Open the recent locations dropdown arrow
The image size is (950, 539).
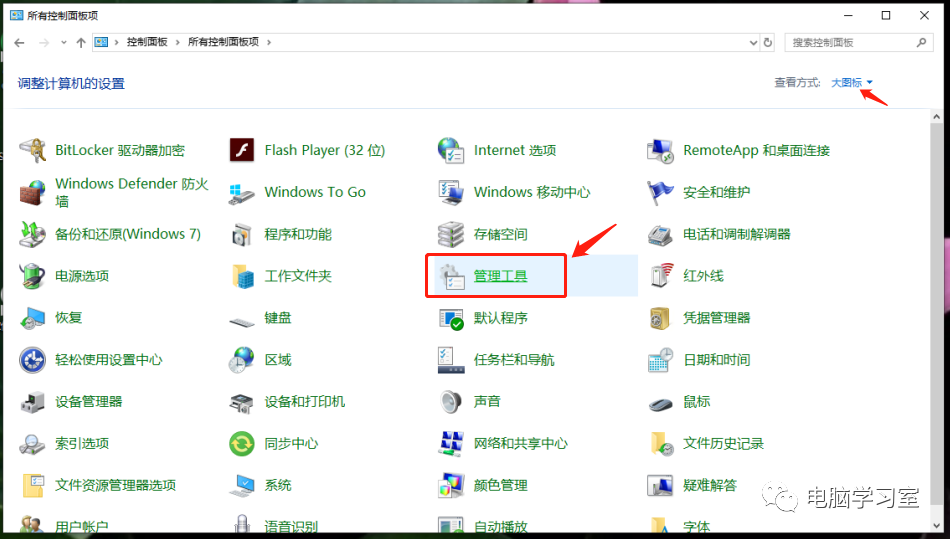click(x=64, y=42)
